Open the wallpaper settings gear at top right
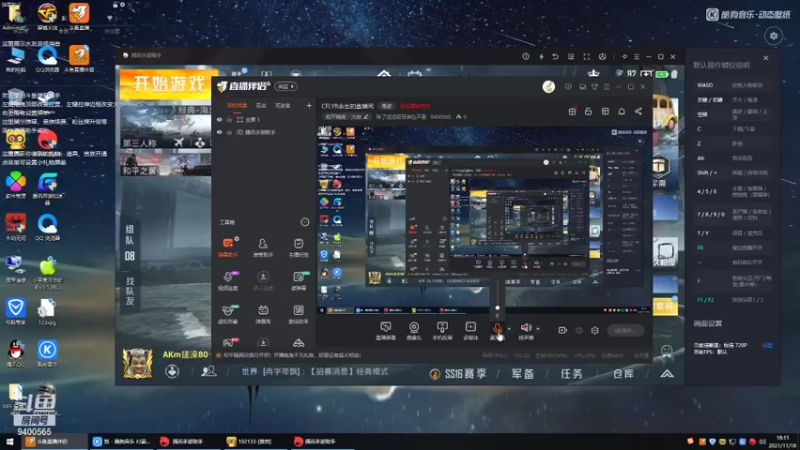 pos(773,36)
